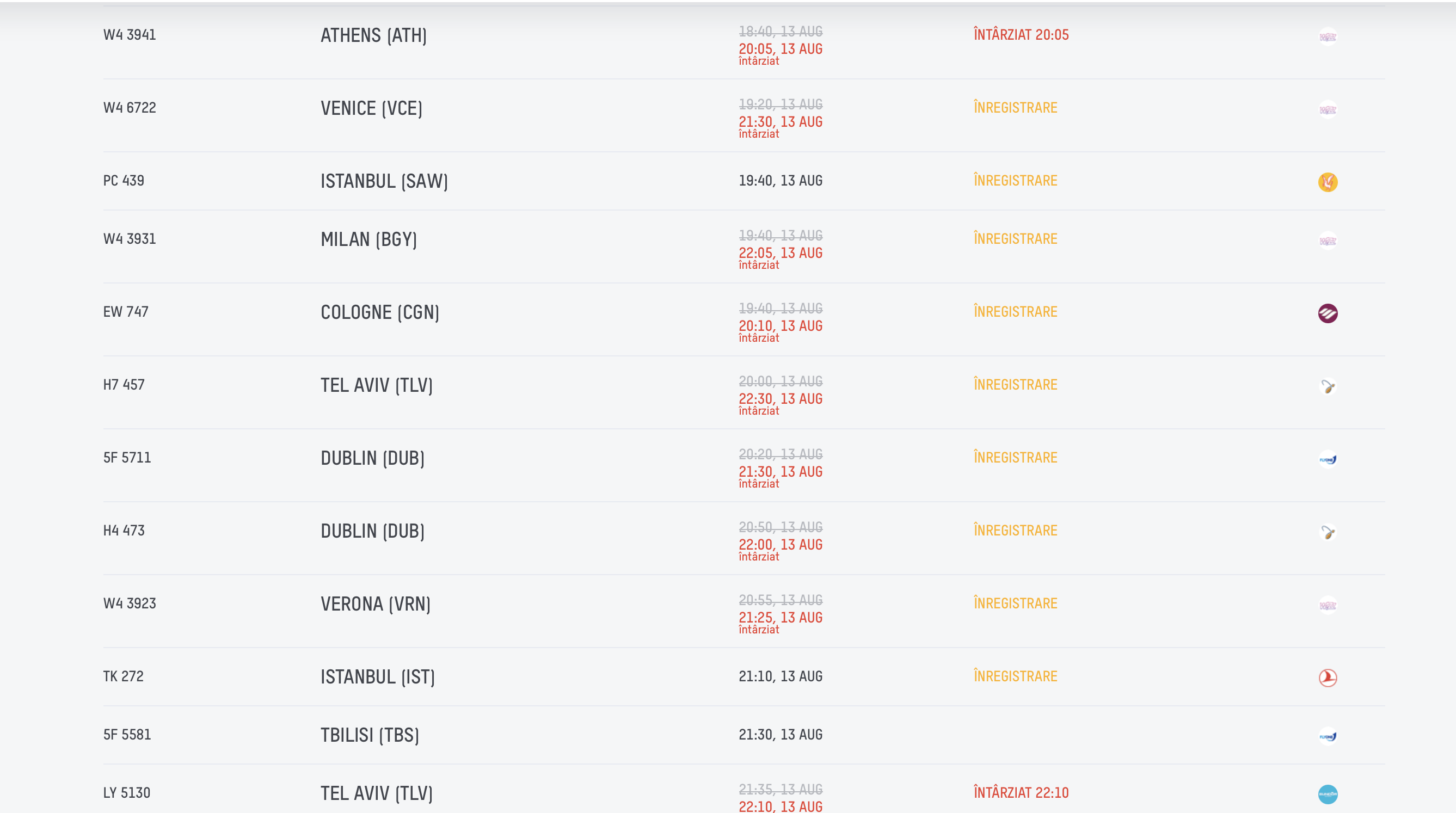This screenshot has width=1456, height=813.
Task: Click Eurowings logo on Cologne flight row
Action: pyautogui.click(x=1328, y=313)
